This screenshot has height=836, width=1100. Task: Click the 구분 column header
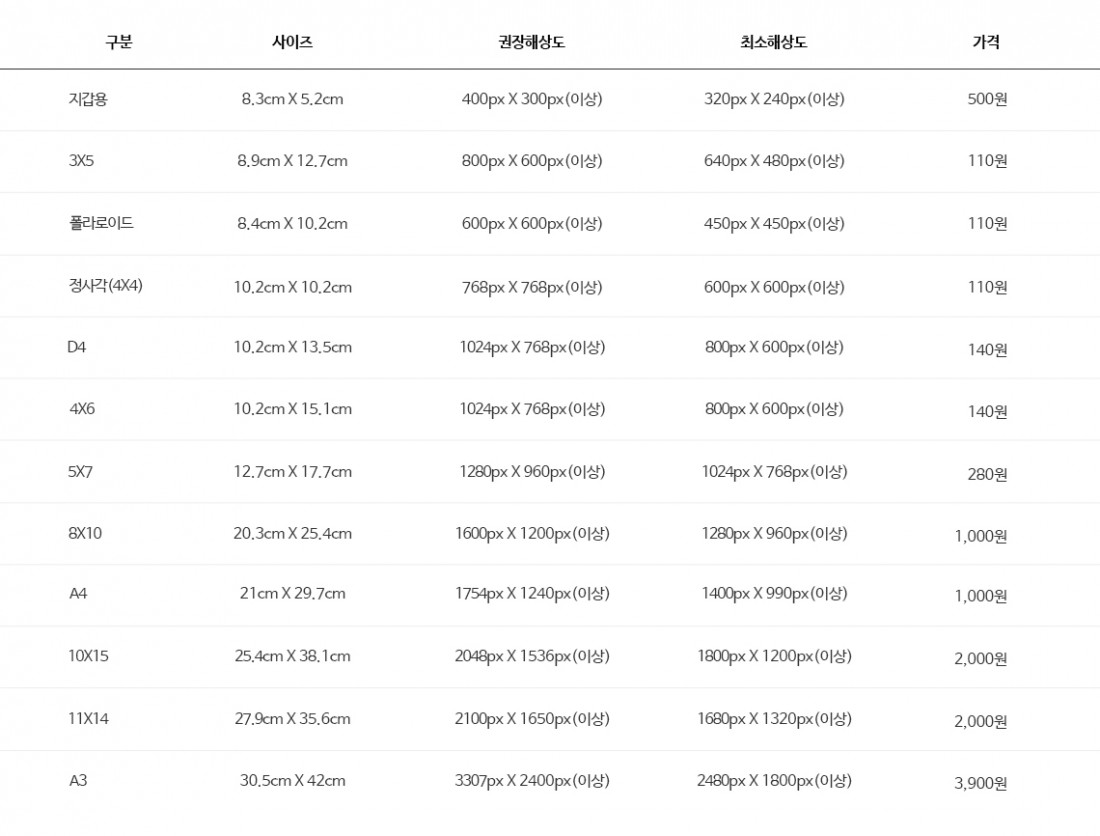[x=119, y=42]
